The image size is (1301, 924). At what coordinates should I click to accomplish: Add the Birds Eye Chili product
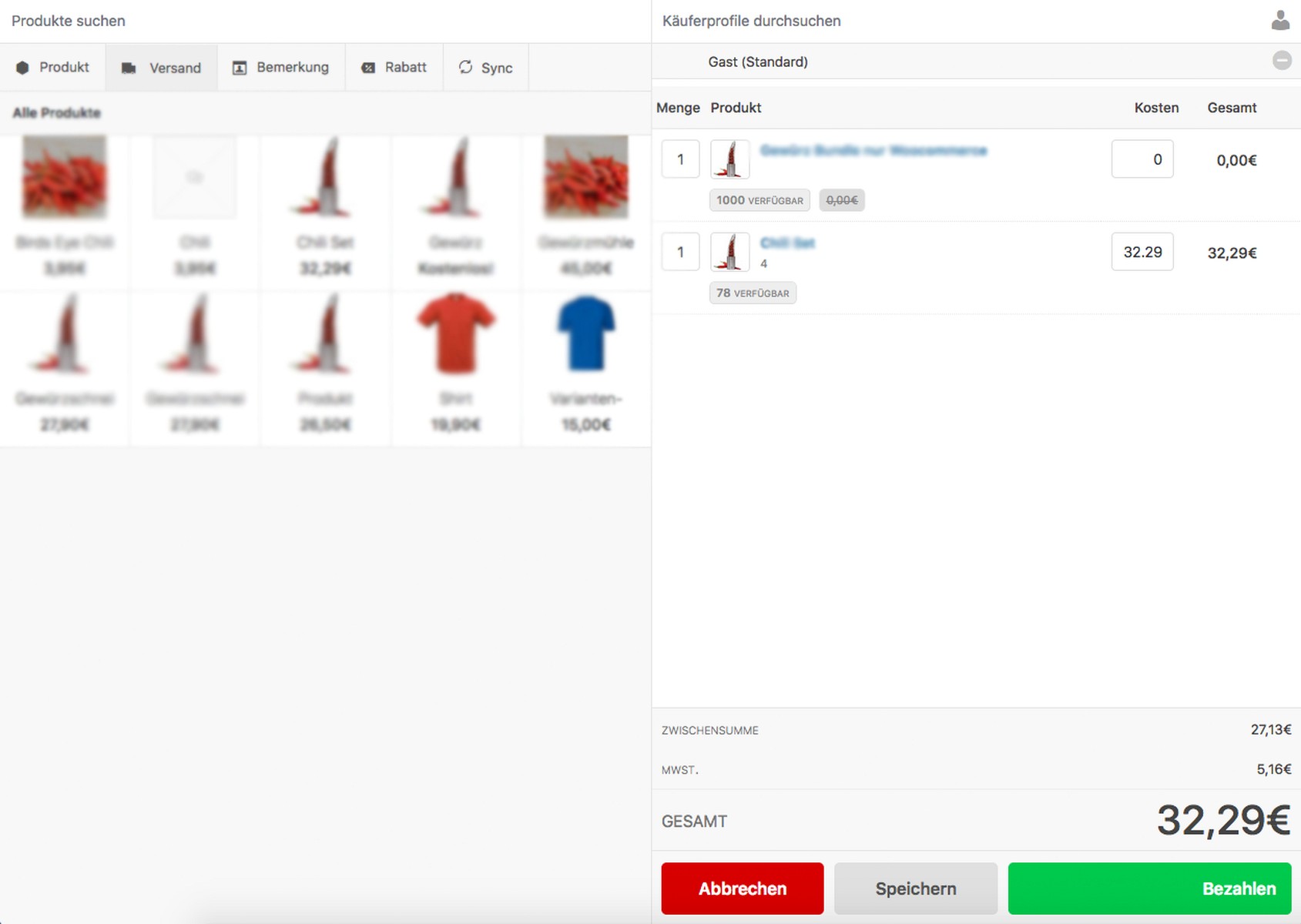pos(65,179)
